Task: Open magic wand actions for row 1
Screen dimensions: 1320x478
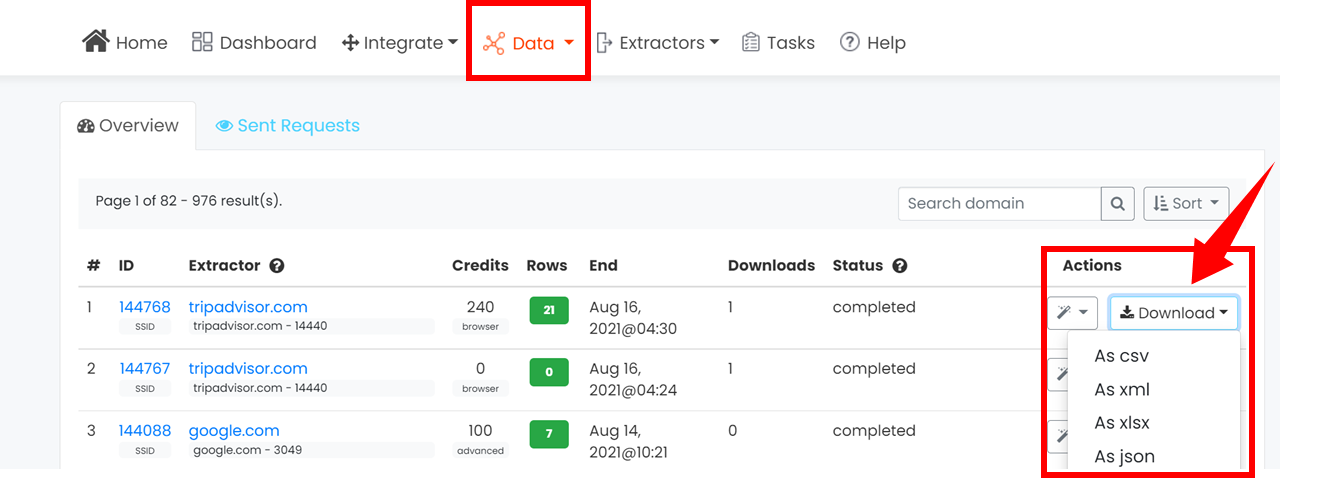Action: (1073, 313)
